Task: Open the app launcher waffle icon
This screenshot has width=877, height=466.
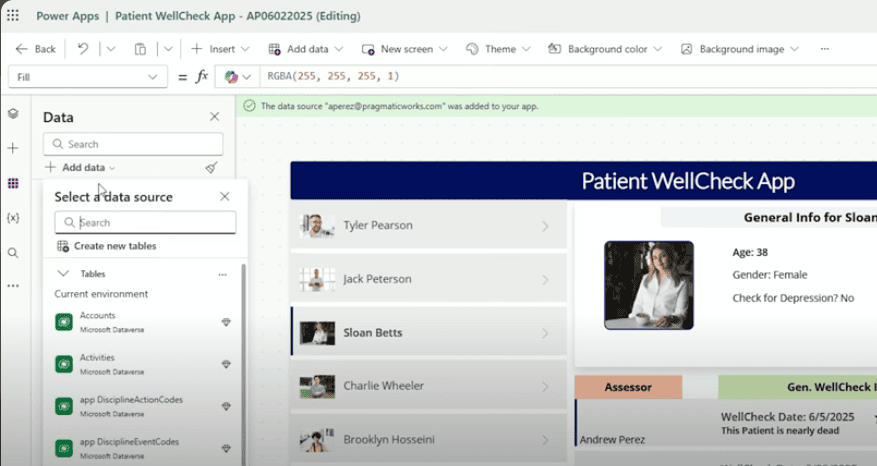Action: [x=12, y=16]
